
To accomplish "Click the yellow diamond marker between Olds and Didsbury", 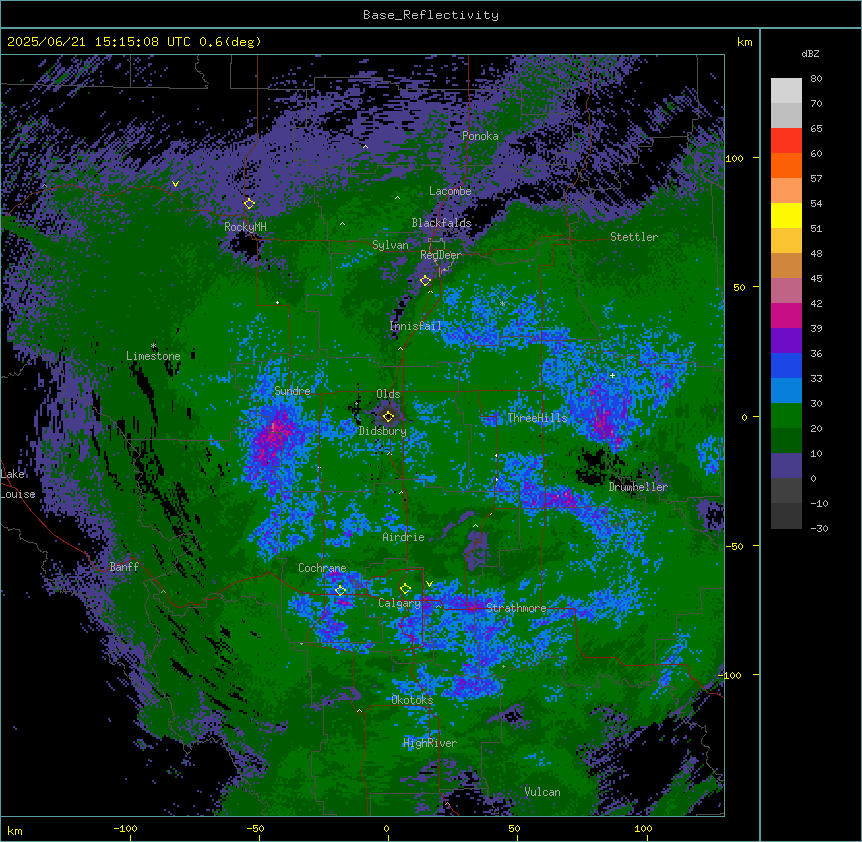I will point(389,417).
